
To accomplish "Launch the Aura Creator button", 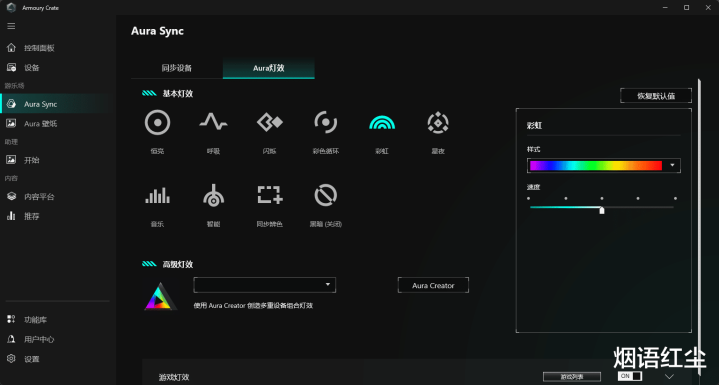I will pos(433,285).
